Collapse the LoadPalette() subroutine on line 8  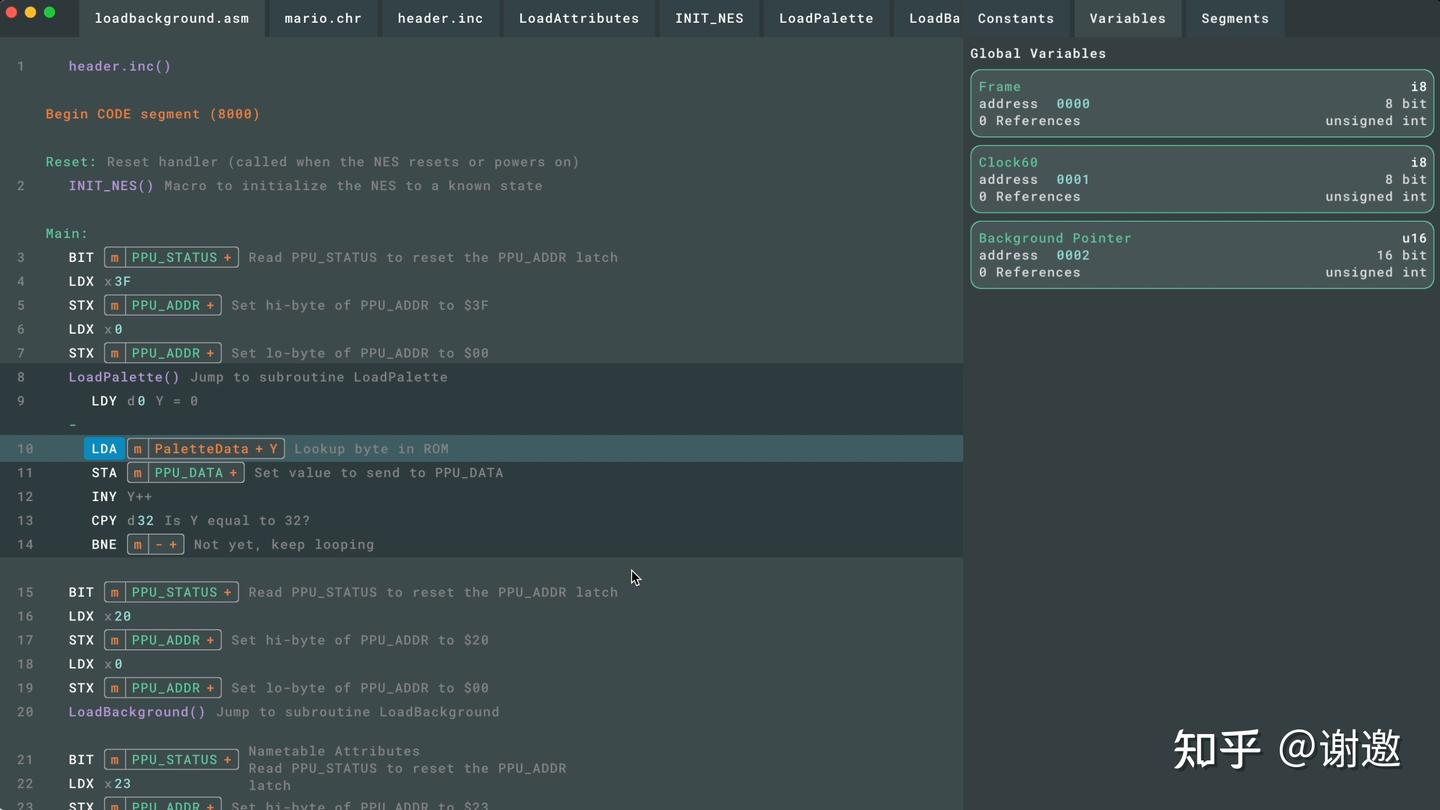(124, 377)
